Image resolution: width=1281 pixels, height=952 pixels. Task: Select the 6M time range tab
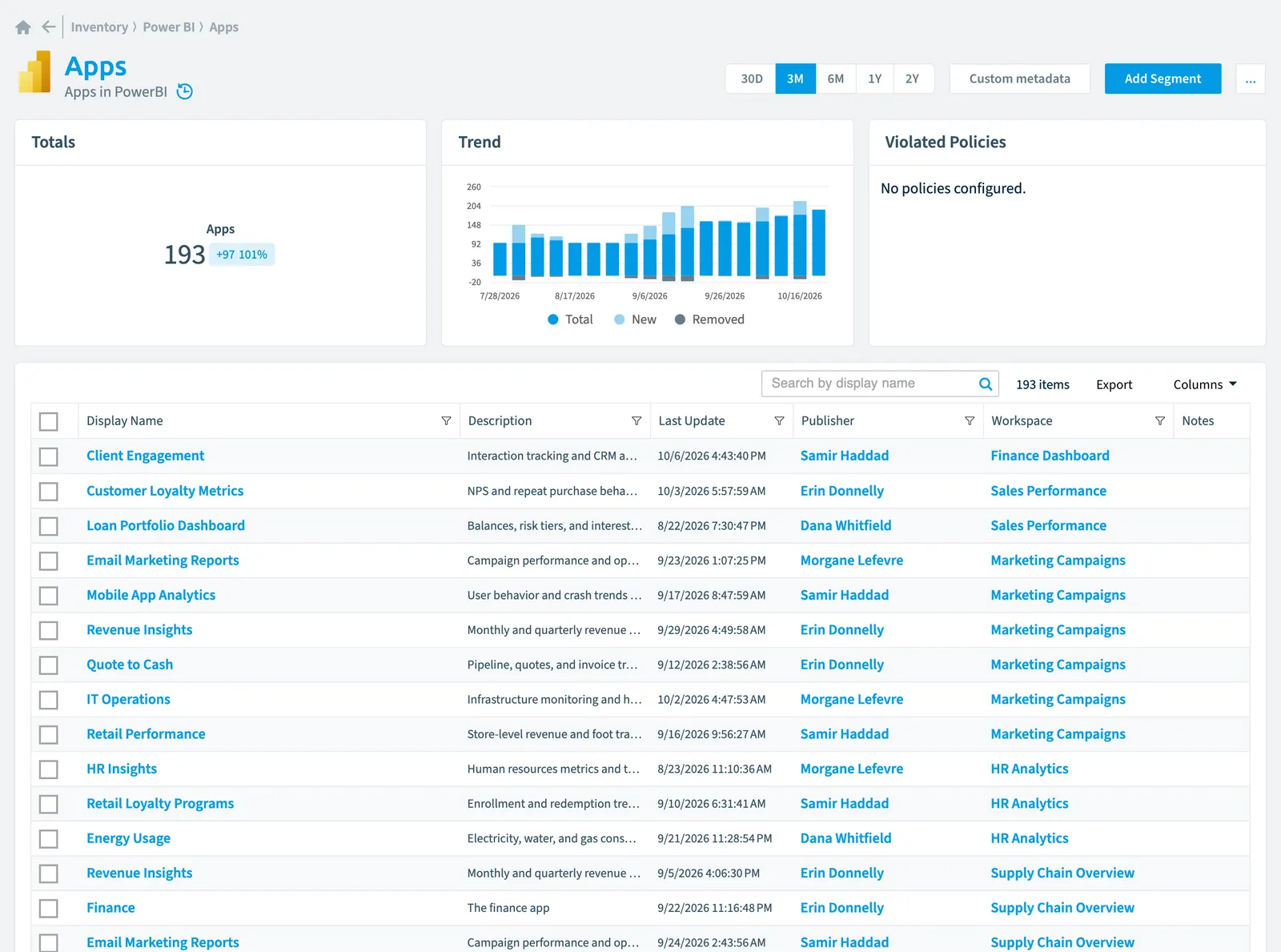[836, 78]
